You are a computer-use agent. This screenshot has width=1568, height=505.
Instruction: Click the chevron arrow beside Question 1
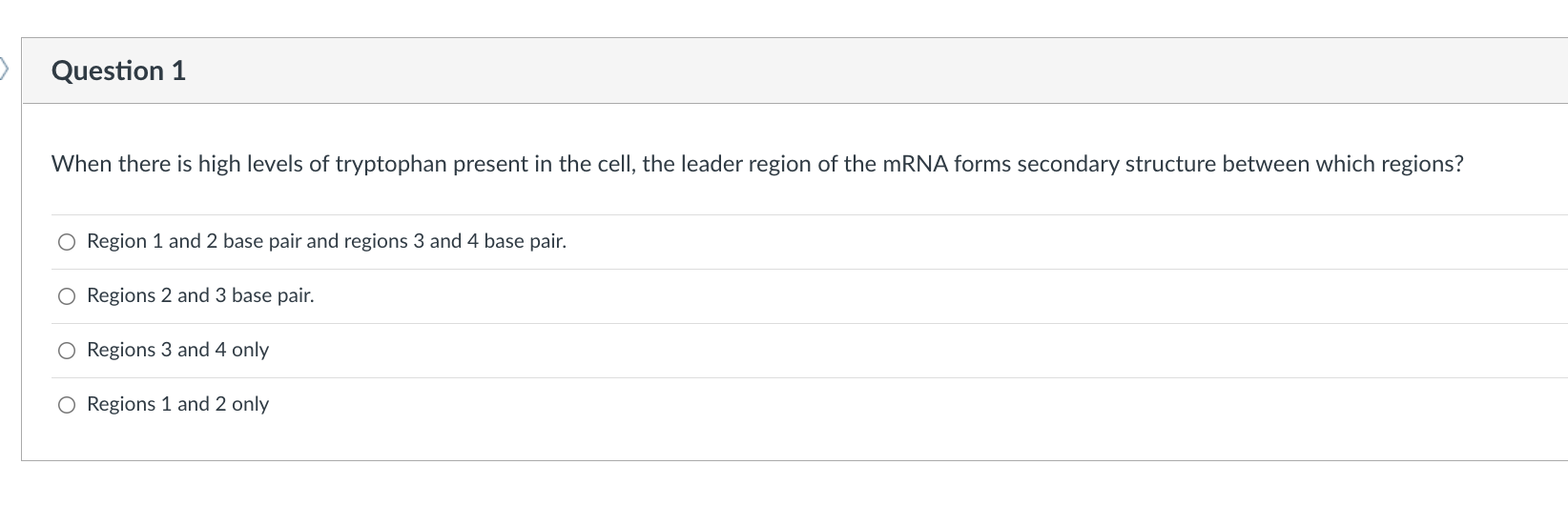pos(5,69)
